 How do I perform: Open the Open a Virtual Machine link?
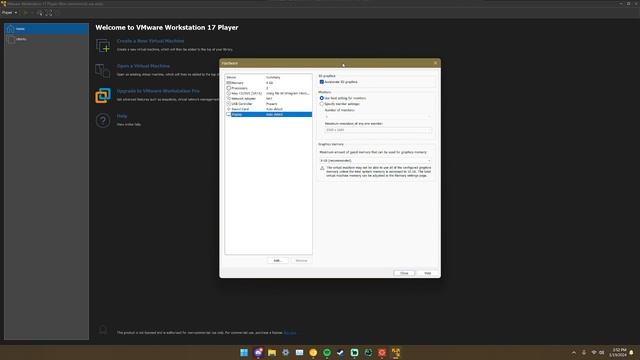tap(143, 66)
